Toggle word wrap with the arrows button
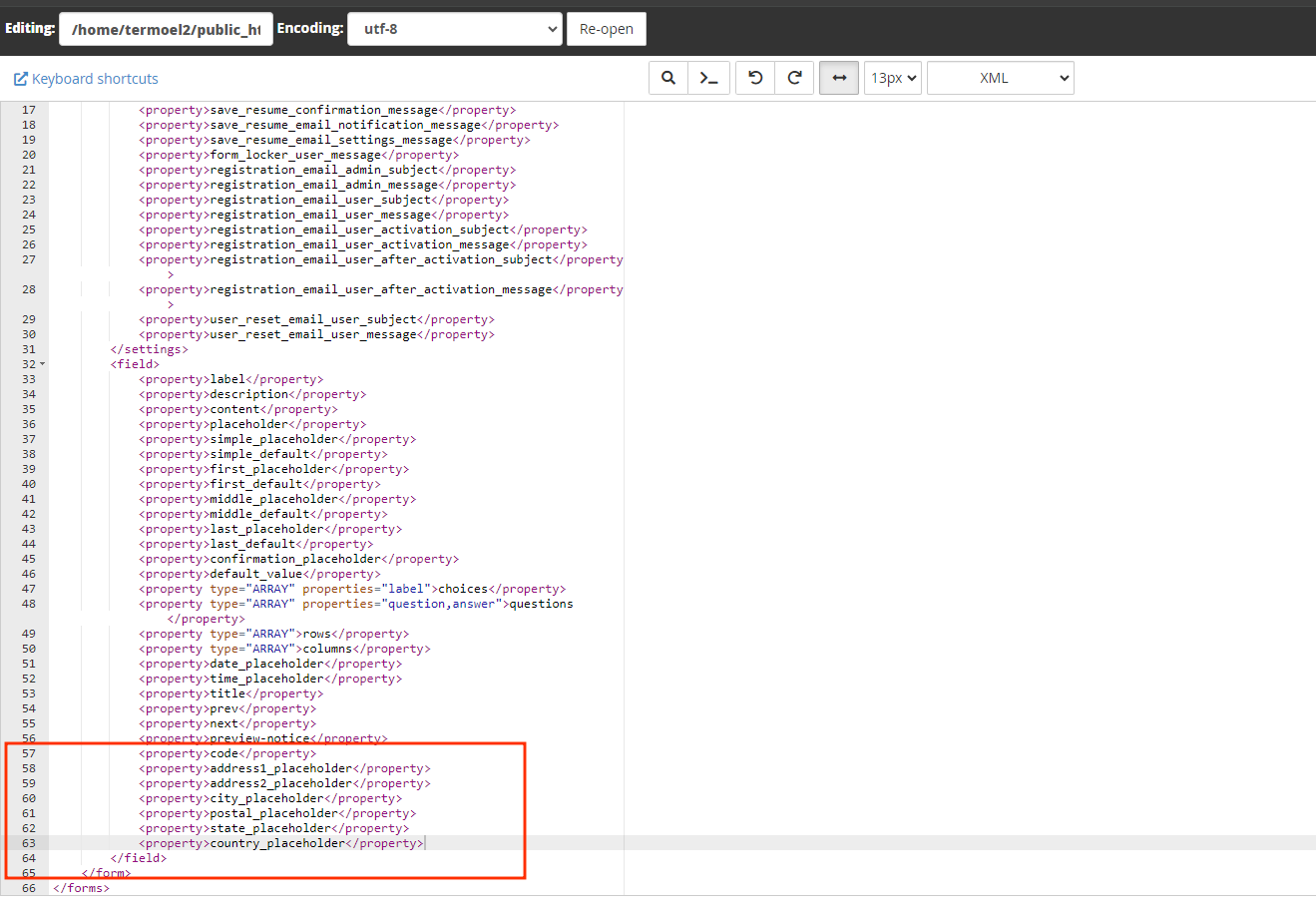This screenshot has width=1316, height=913. 839,78
